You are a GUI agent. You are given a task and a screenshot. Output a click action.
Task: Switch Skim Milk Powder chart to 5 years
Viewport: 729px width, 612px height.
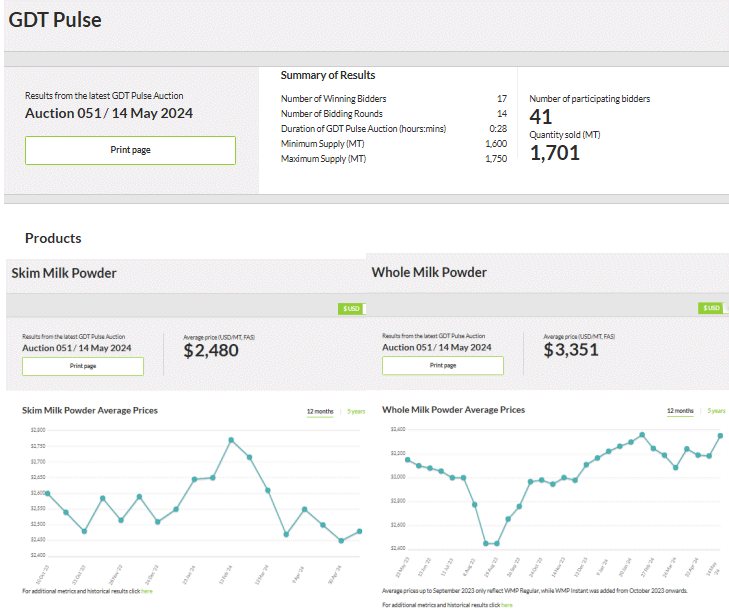coord(356,412)
